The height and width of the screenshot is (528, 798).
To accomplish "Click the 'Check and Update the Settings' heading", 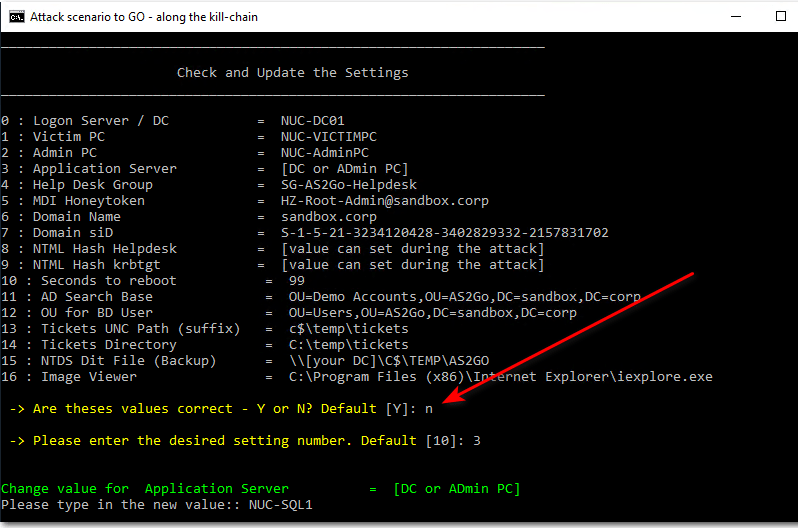I will [x=292, y=72].
